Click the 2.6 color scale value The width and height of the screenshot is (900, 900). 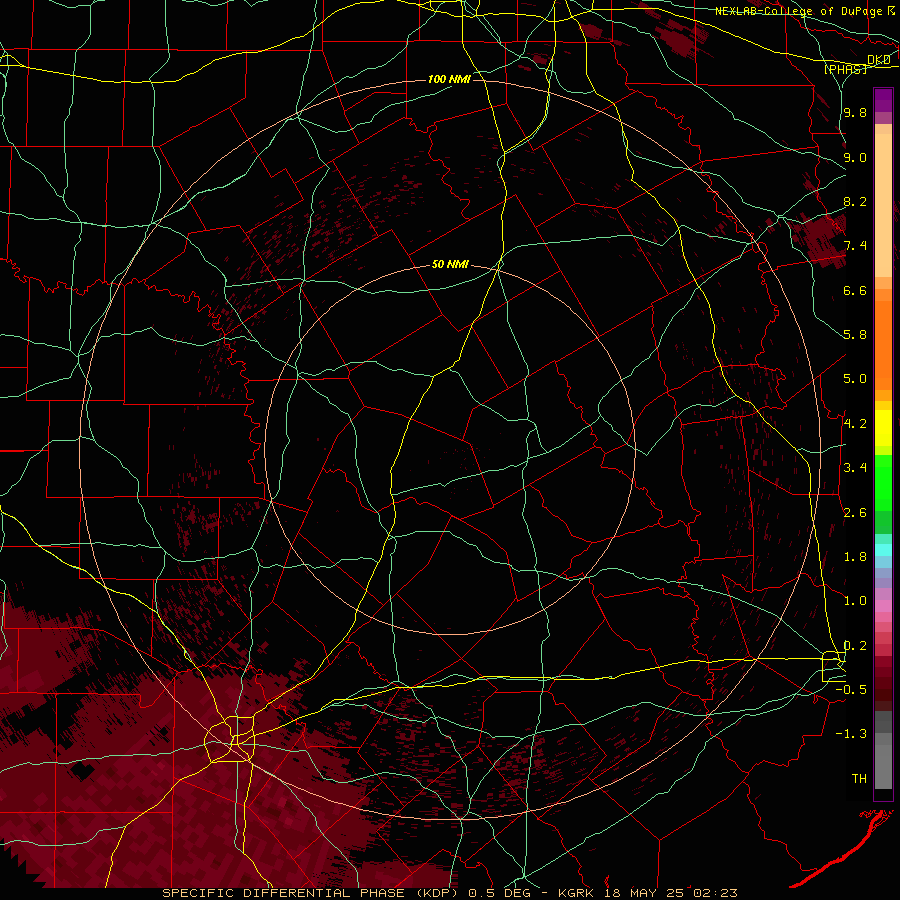[x=855, y=513]
